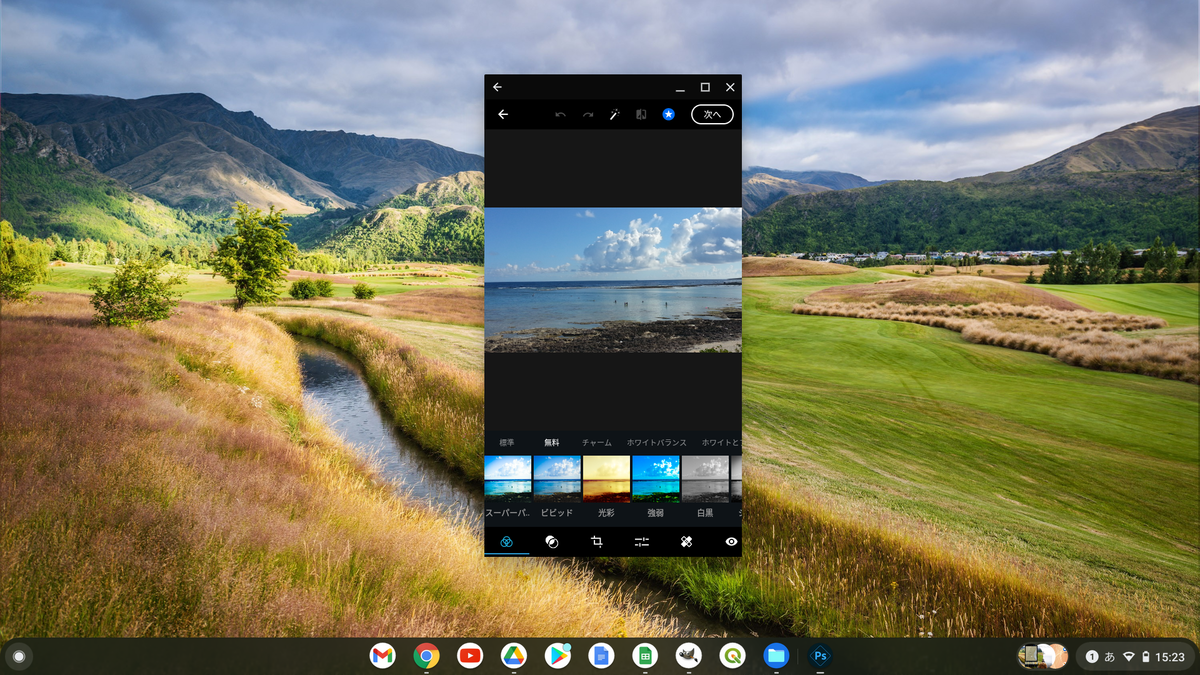Switch to the 無料 filter category
1200x675 pixels.
(552, 442)
